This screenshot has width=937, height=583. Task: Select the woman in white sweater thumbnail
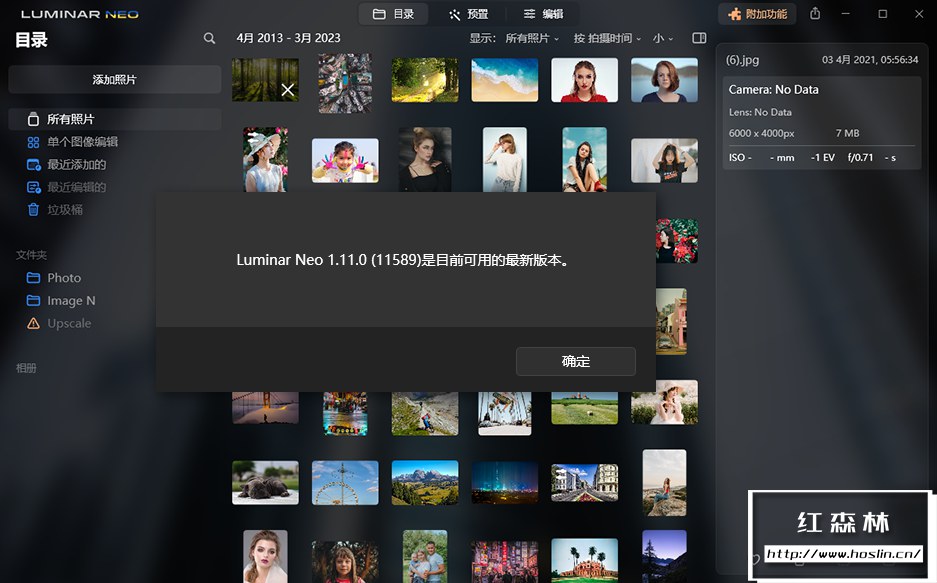[x=504, y=159]
